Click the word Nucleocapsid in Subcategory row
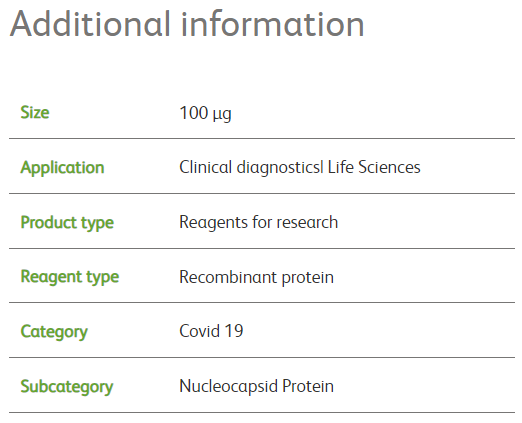The width and height of the screenshot is (522, 423). [x=228, y=387]
